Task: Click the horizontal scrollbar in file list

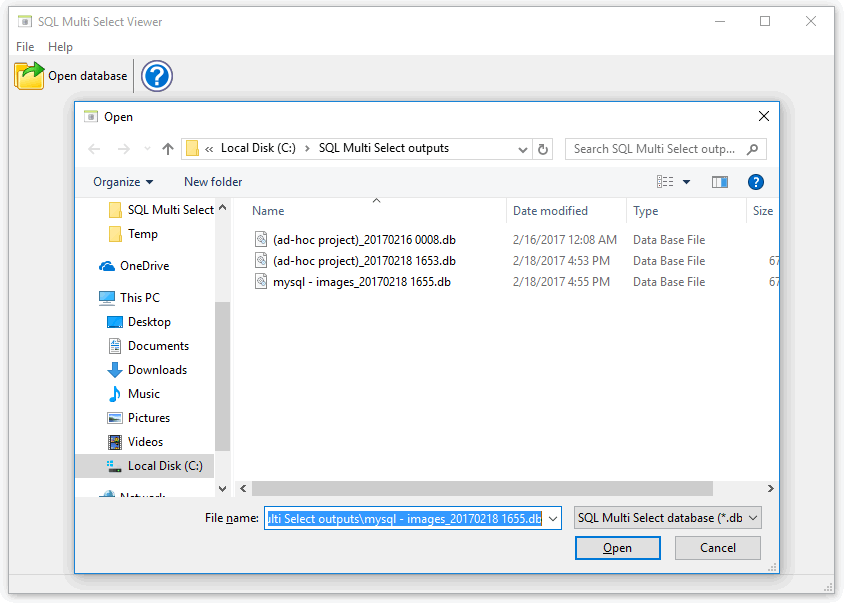Action: pos(480,489)
